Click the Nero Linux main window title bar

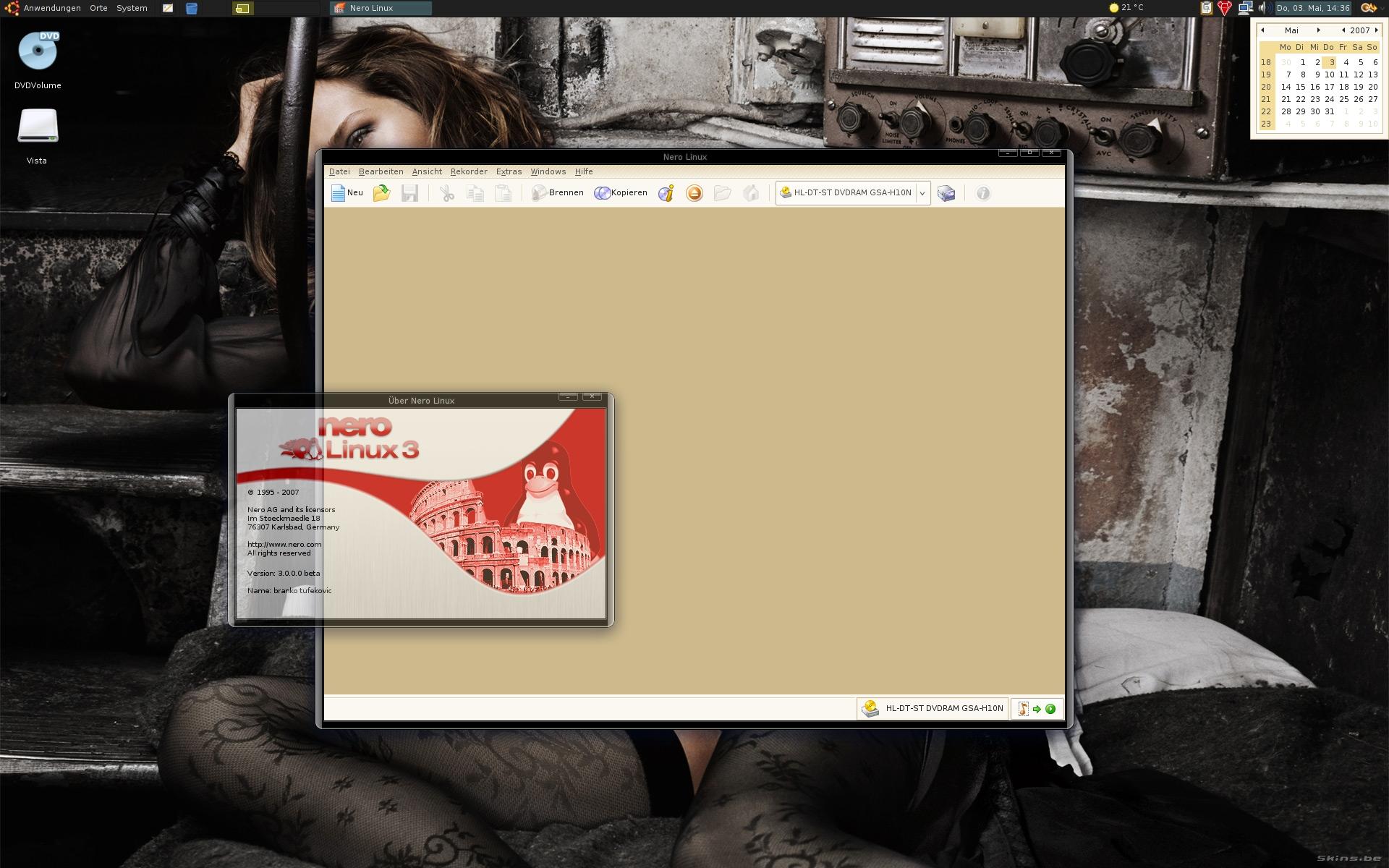pyautogui.click(x=684, y=157)
